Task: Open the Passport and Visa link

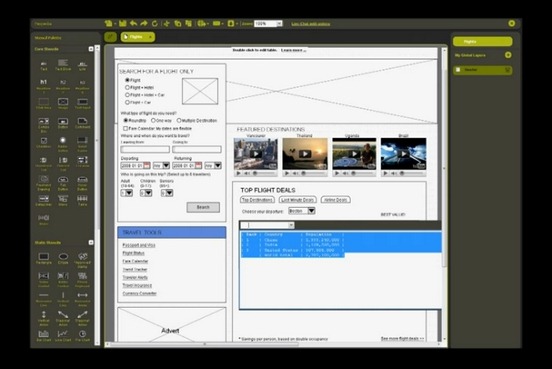Action: point(139,245)
